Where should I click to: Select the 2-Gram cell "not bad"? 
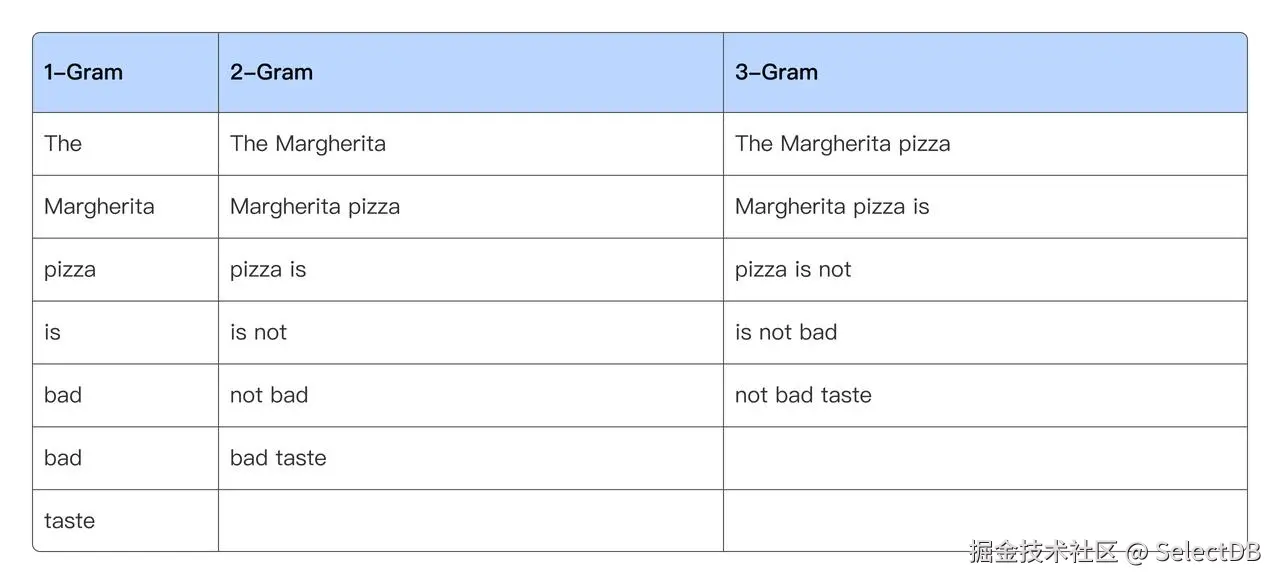click(x=269, y=396)
